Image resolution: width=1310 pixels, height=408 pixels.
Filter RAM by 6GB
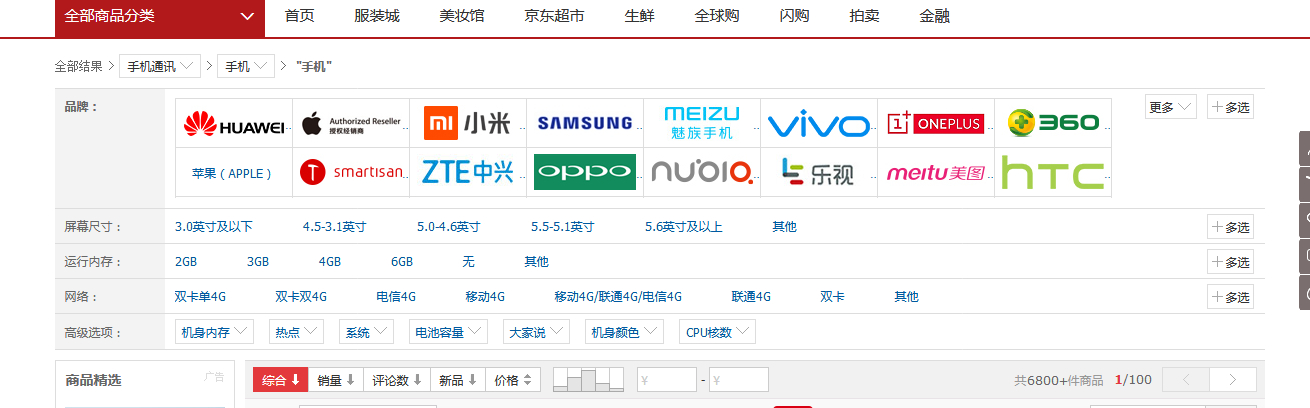click(x=402, y=262)
